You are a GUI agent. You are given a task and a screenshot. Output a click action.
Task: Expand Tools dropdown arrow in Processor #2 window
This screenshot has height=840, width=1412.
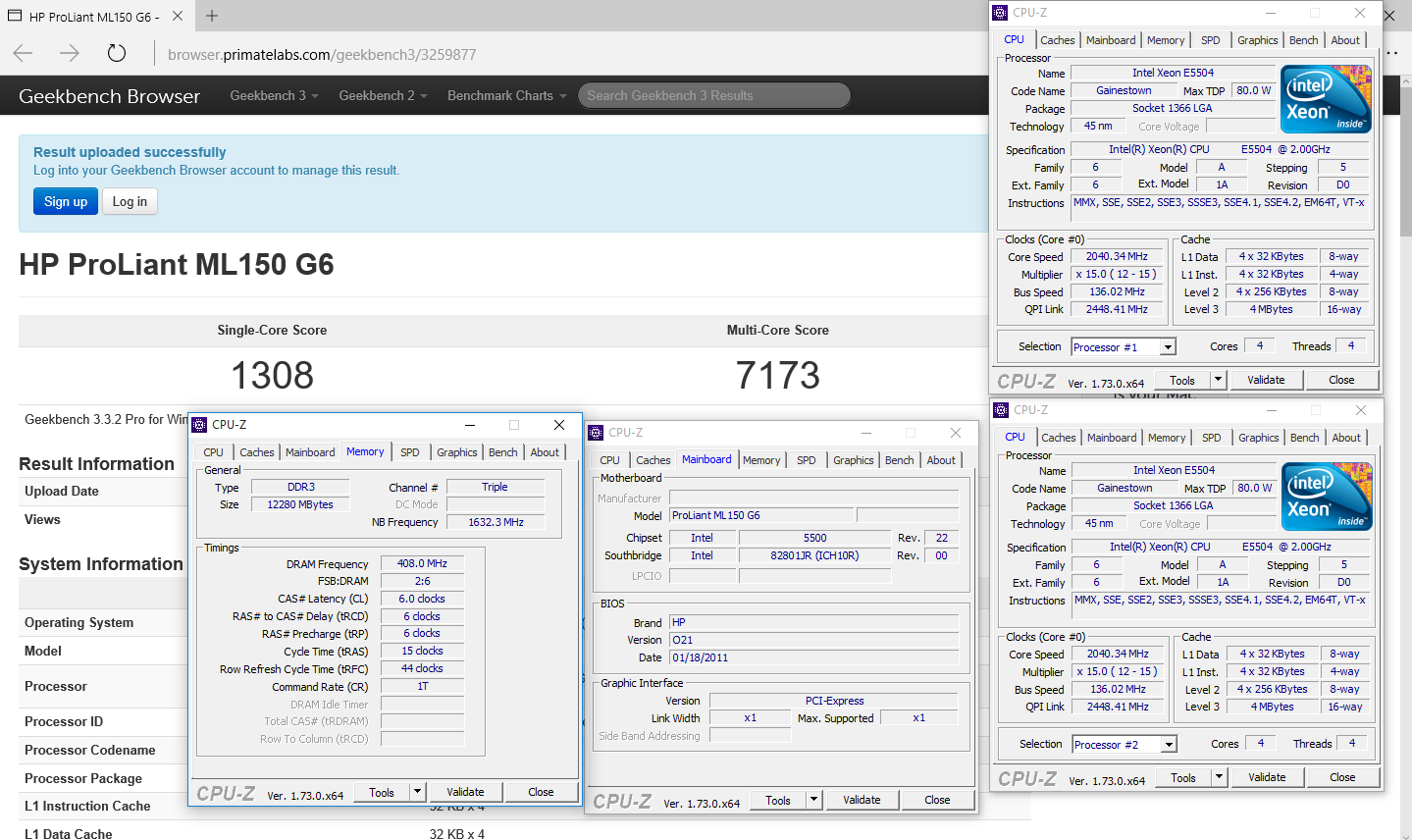pyautogui.click(x=1219, y=777)
